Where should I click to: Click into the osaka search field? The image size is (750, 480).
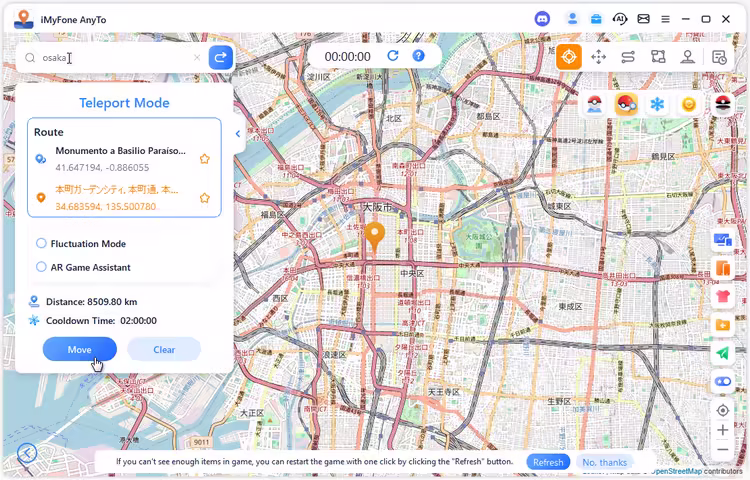[112, 58]
